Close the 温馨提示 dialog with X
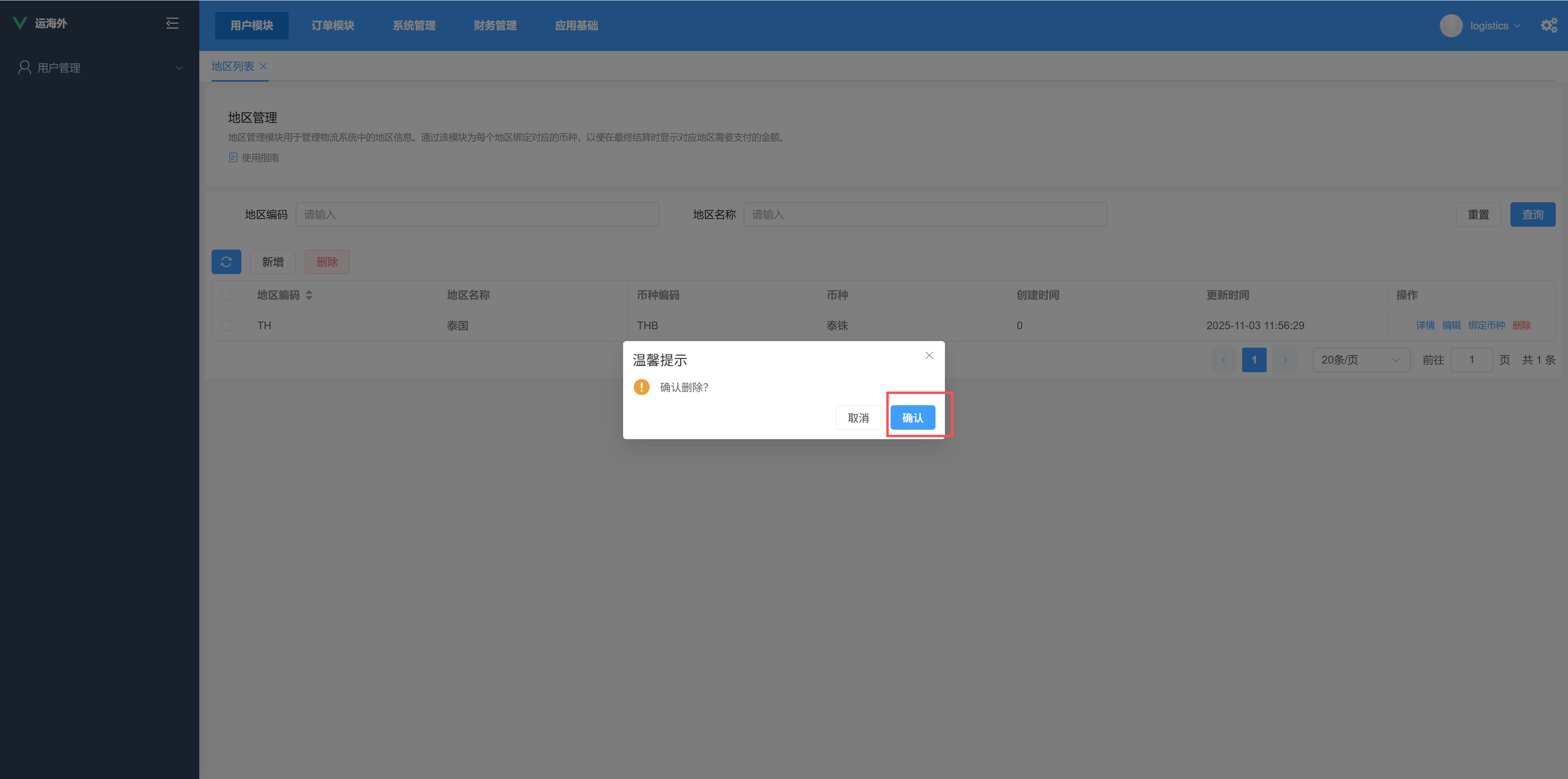Viewport: 1568px width, 779px height. pyautogui.click(x=929, y=356)
